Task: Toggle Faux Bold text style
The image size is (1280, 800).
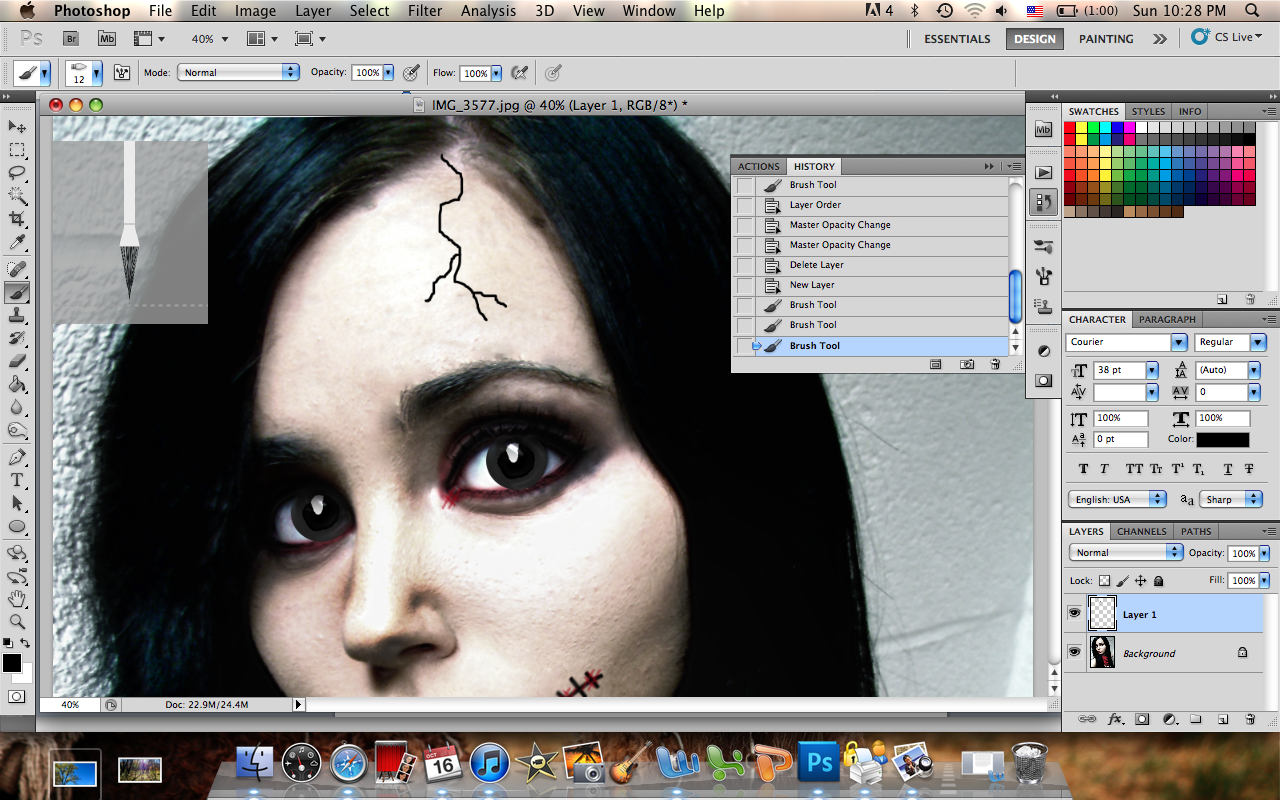Action: [x=1083, y=469]
